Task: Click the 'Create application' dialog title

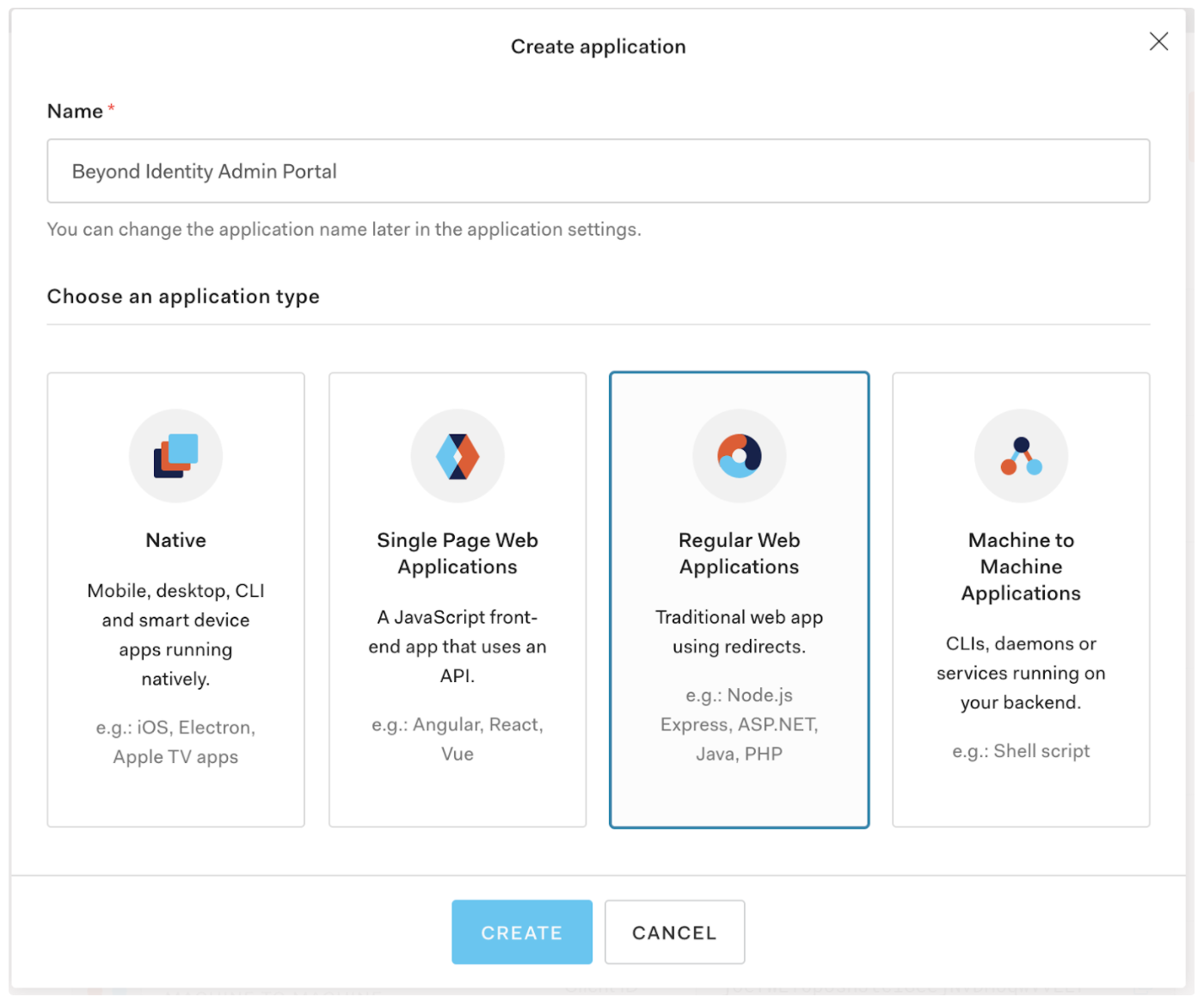Action: coord(599,46)
